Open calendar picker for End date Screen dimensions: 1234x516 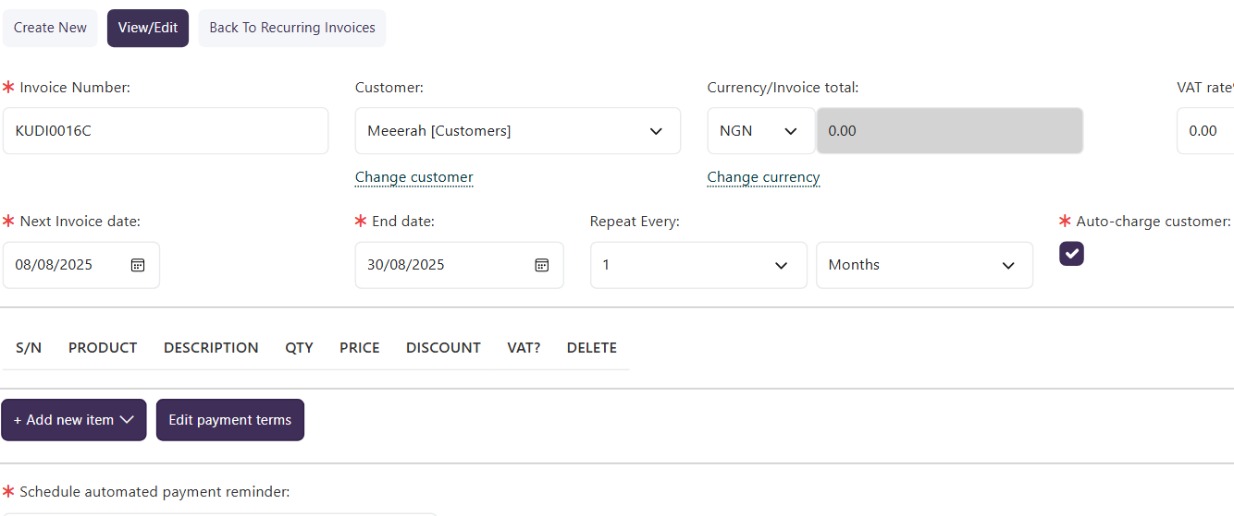(x=542, y=265)
